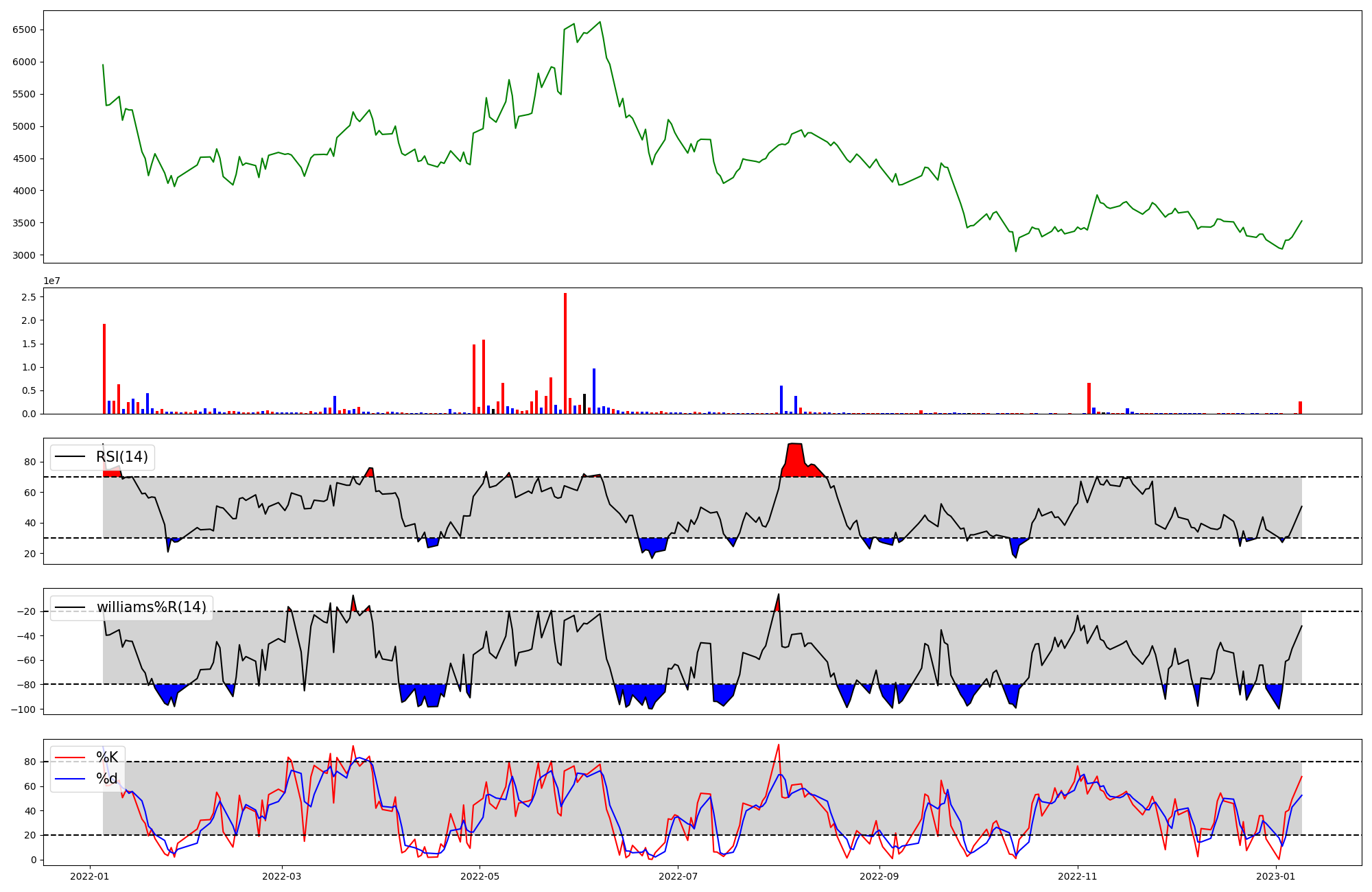Click the 2022-05 x-axis tick label
The width and height of the screenshot is (1372, 892).
(480, 876)
